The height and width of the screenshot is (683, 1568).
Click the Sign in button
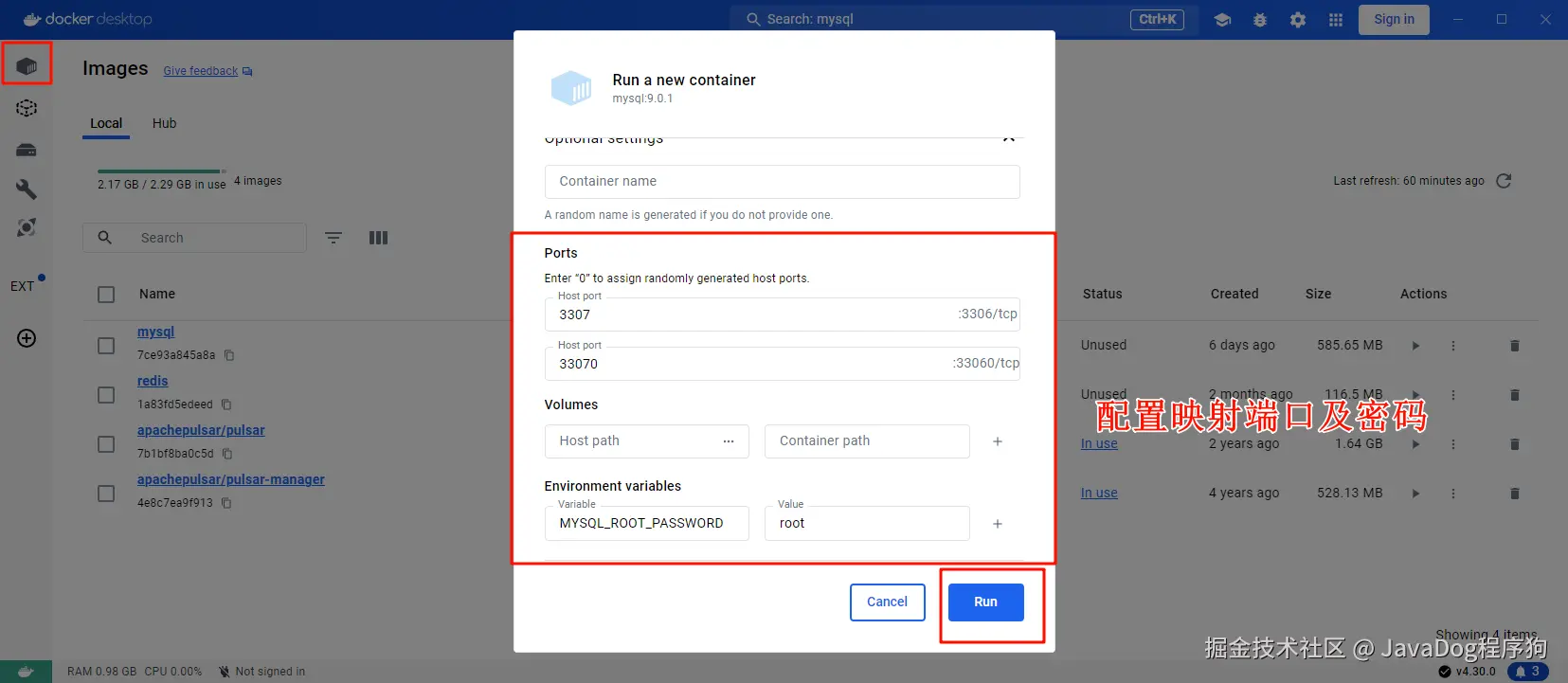tap(1394, 19)
